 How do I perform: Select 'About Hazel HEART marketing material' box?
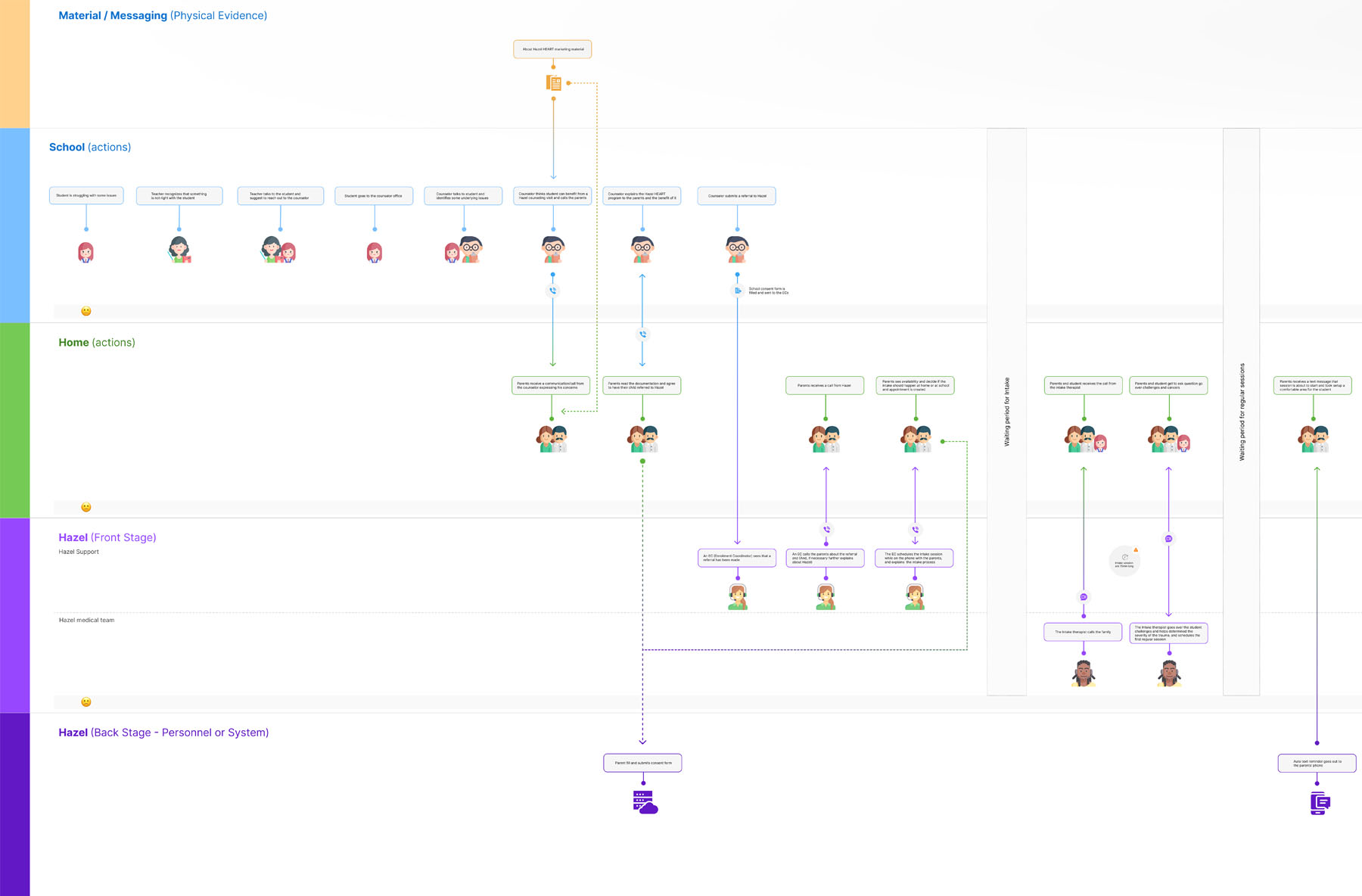pyautogui.click(x=552, y=49)
